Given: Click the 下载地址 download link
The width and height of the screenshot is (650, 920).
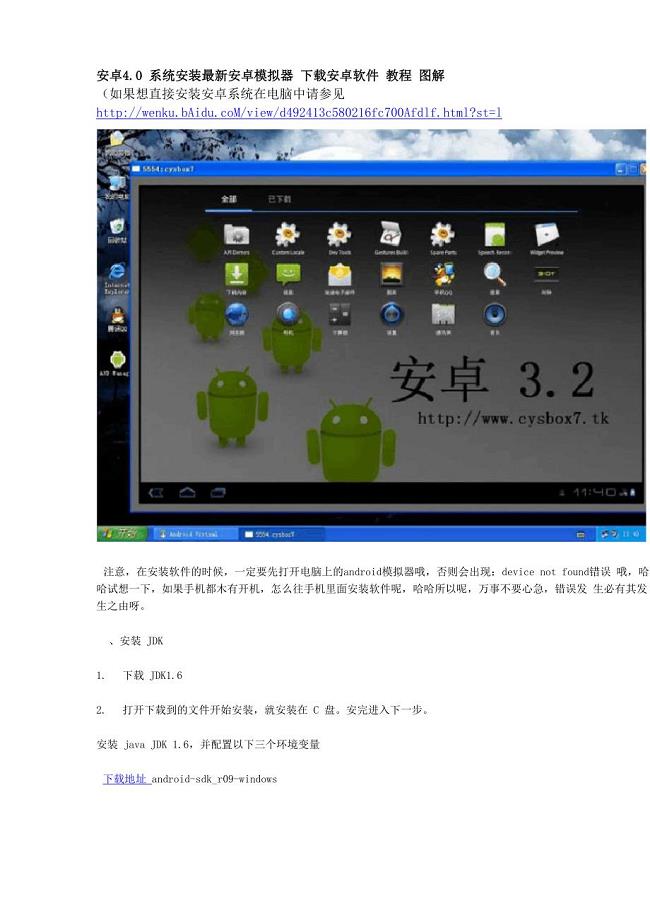Looking at the screenshot, I should click(x=125, y=778).
